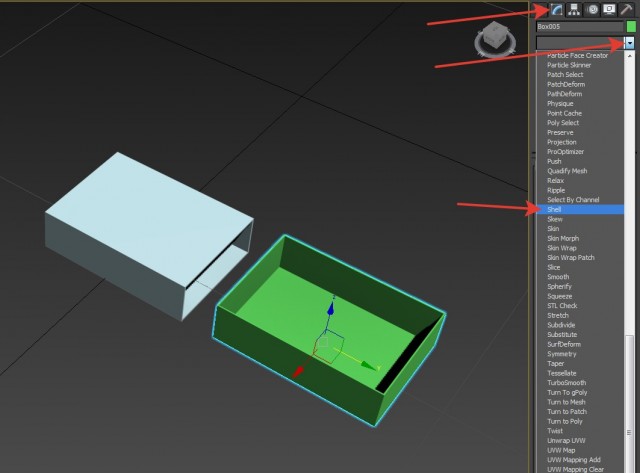Click the green object color swatch
The height and width of the screenshot is (473, 640).
pyautogui.click(x=631, y=27)
